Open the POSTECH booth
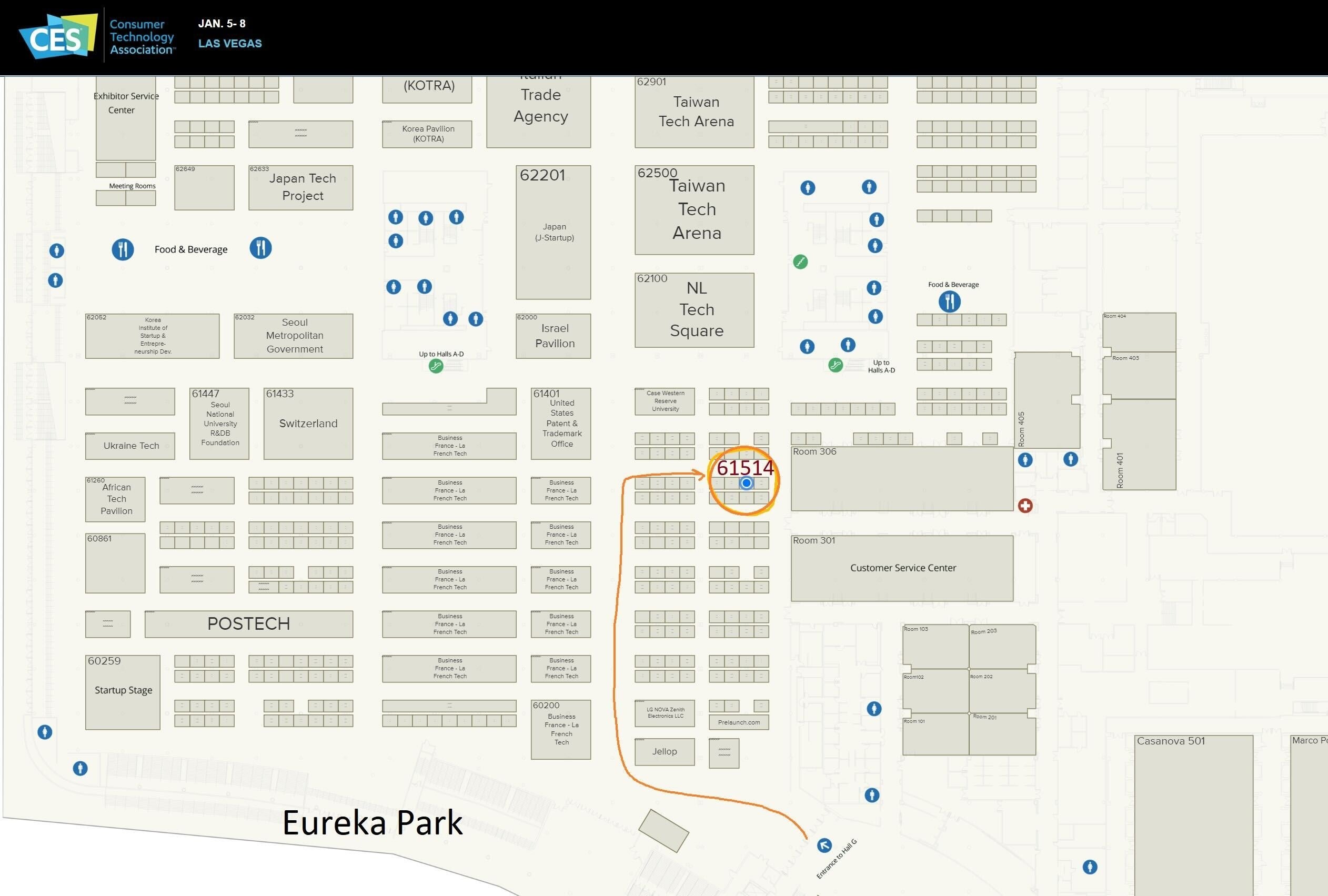This screenshot has width=1328, height=896. pyautogui.click(x=248, y=624)
